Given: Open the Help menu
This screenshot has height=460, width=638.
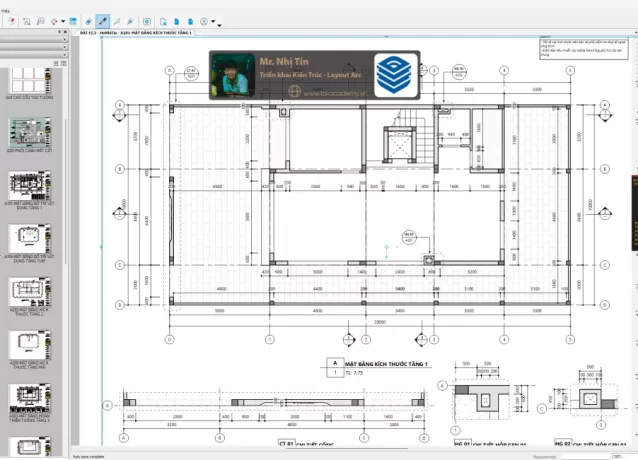Looking at the screenshot, I should (x=5, y=11).
